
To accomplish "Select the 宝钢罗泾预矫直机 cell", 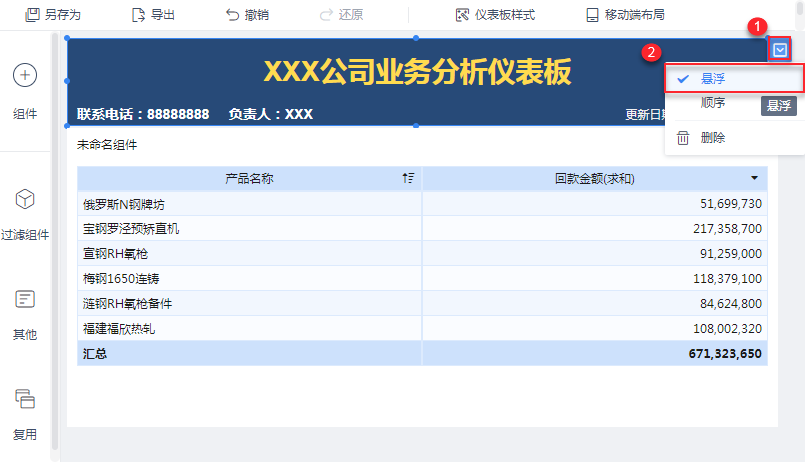I will tap(250, 228).
